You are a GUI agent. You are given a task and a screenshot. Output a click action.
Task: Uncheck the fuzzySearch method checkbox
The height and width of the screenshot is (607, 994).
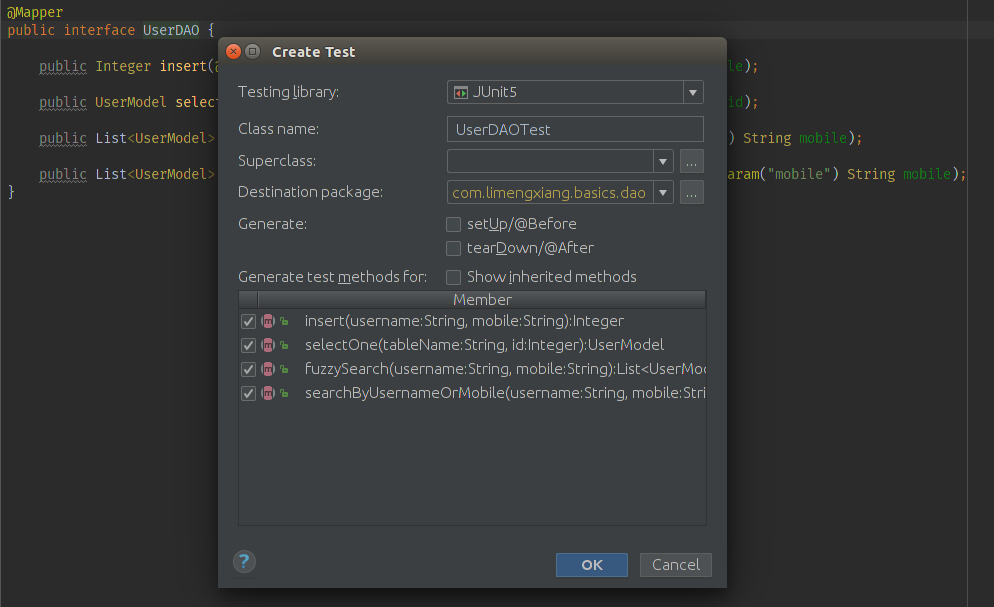(248, 369)
